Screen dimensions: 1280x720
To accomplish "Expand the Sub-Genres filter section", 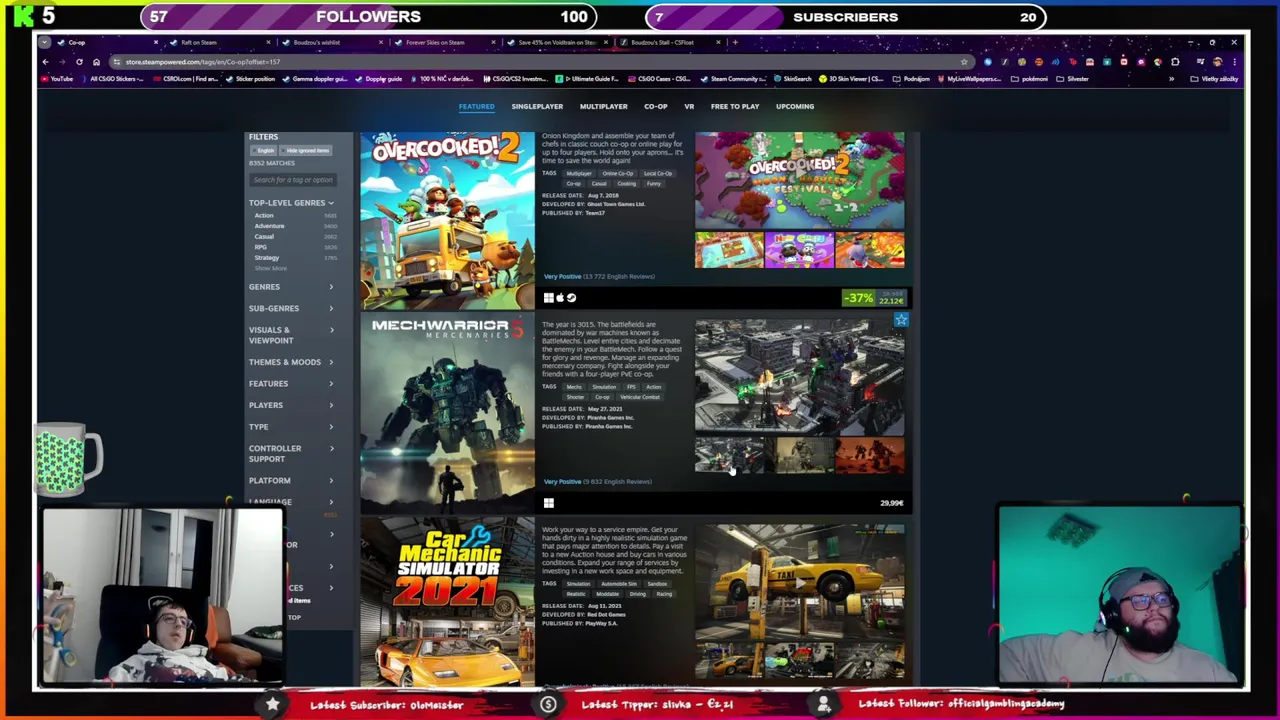I will click(291, 309).
